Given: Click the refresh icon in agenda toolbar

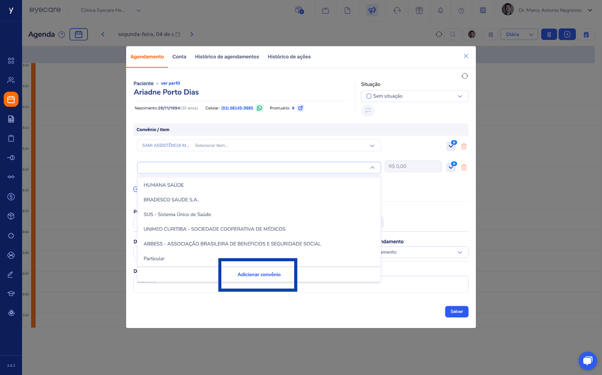Looking at the screenshot, I should (x=439, y=35).
